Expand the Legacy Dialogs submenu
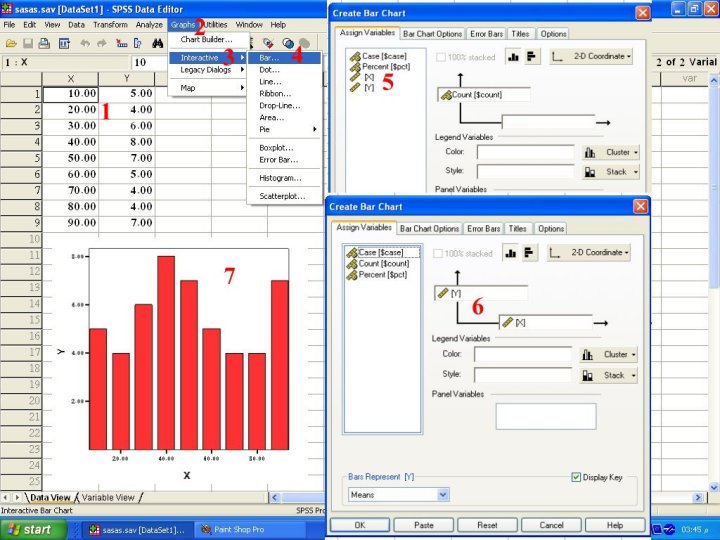Screen dimensions: 720x540 click(x=208, y=70)
